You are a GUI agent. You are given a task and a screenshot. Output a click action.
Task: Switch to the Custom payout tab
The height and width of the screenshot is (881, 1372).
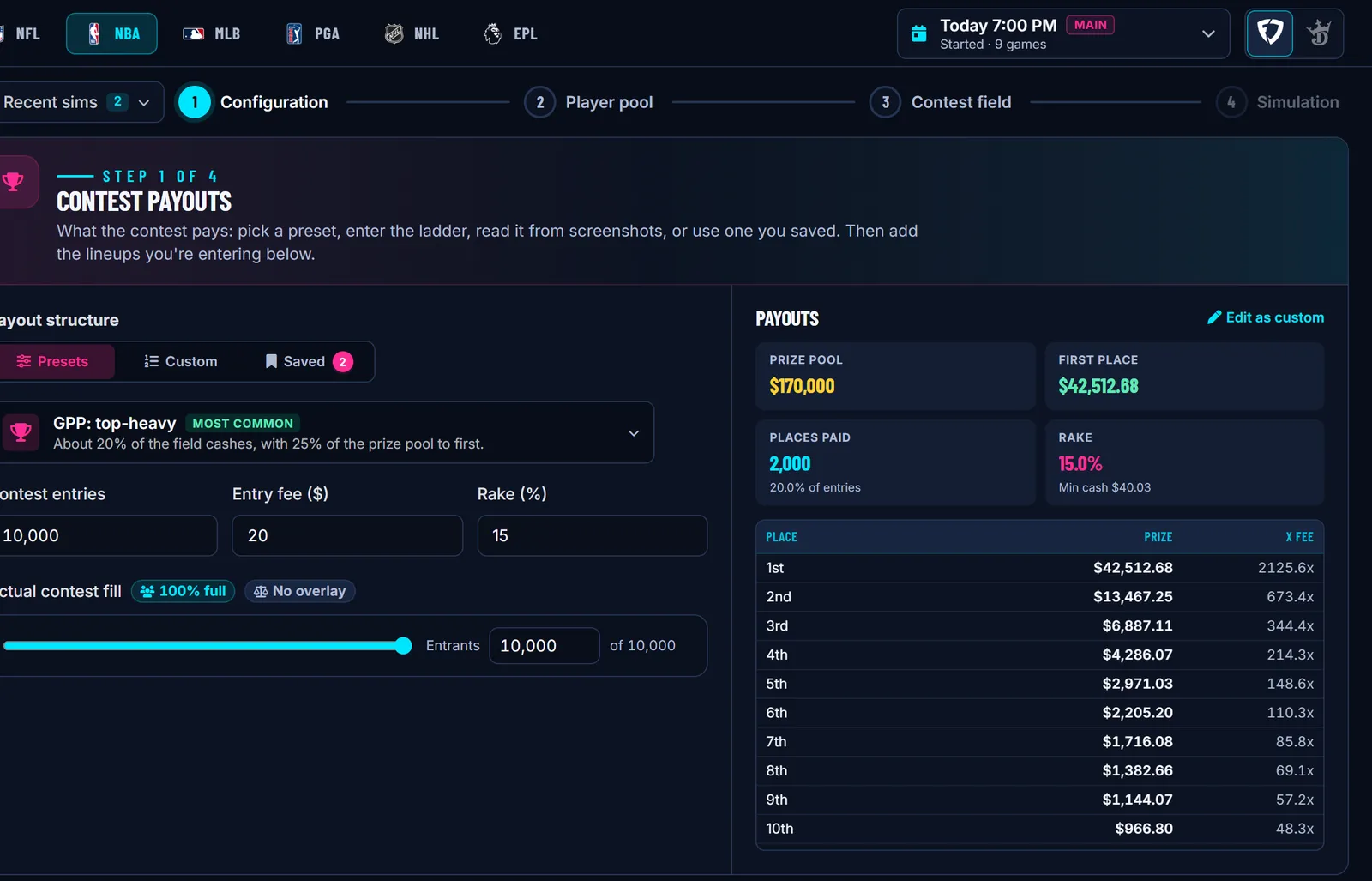(181, 361)
